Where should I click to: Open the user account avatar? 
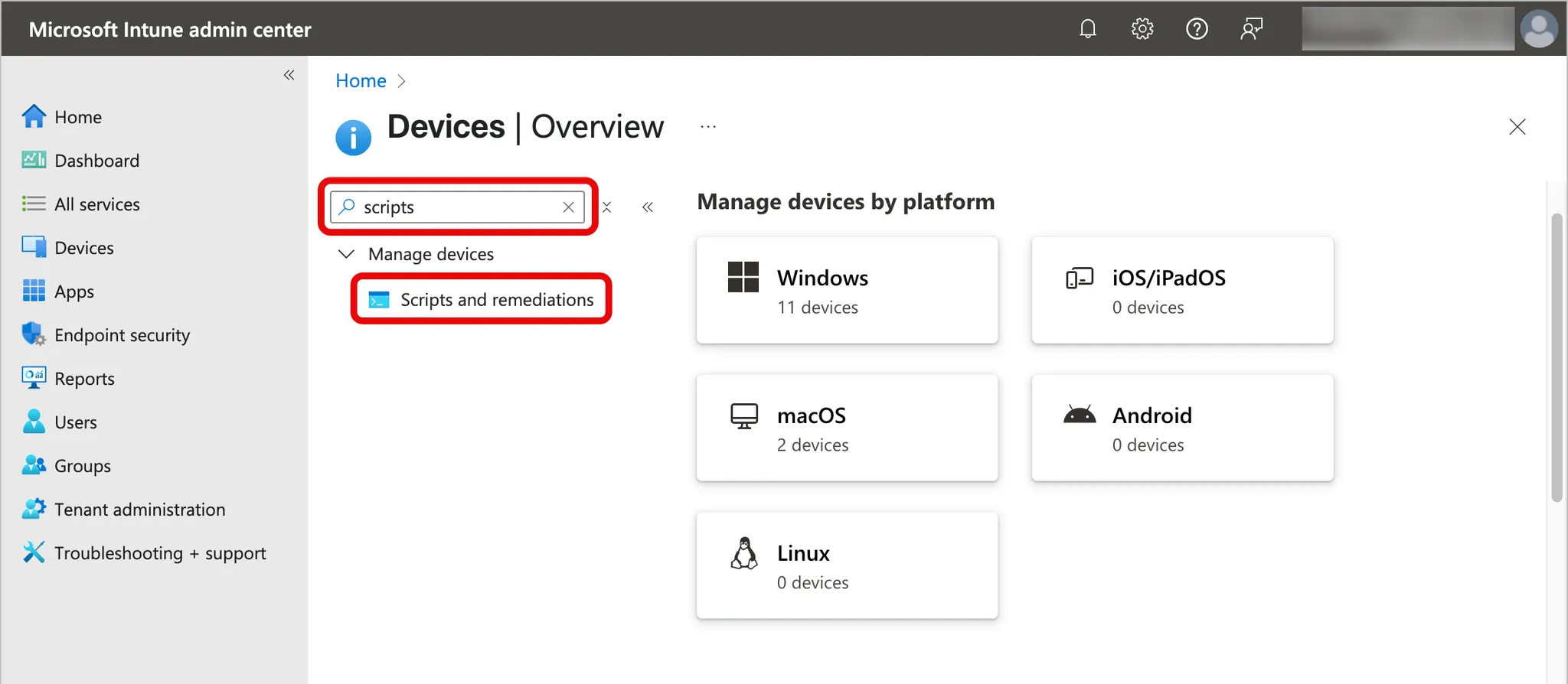point(1539,29)
